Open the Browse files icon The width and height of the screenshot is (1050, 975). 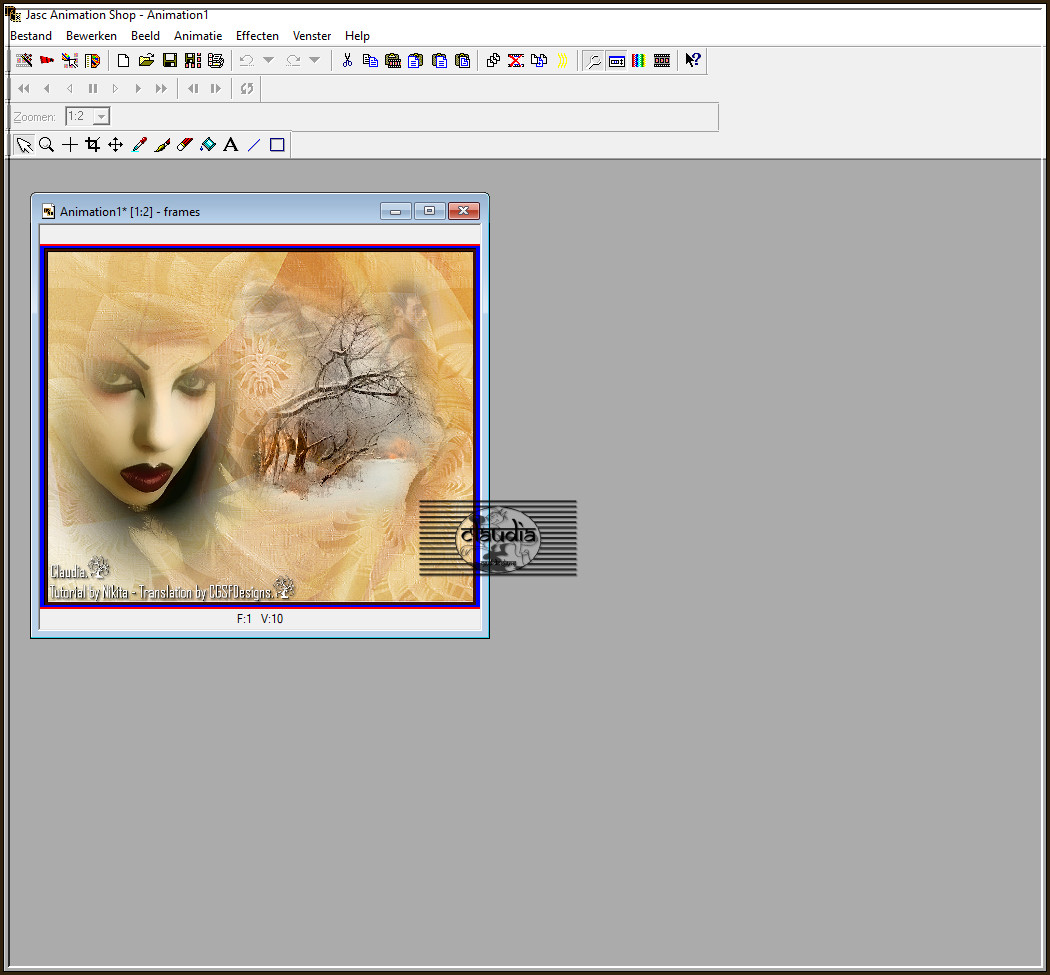coord(92,60)
